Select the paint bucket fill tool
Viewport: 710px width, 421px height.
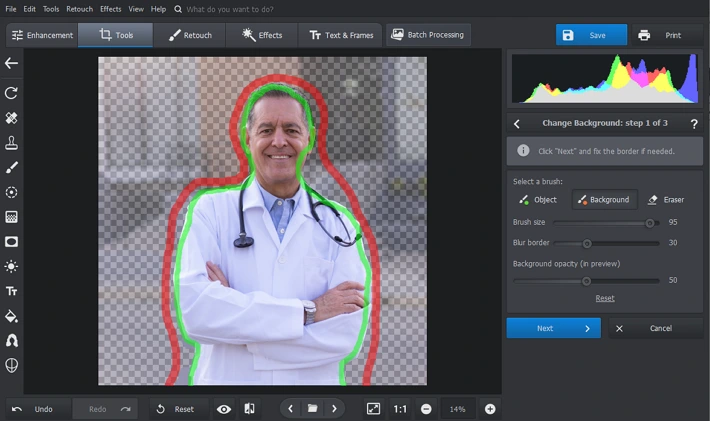tap(11, 316)
